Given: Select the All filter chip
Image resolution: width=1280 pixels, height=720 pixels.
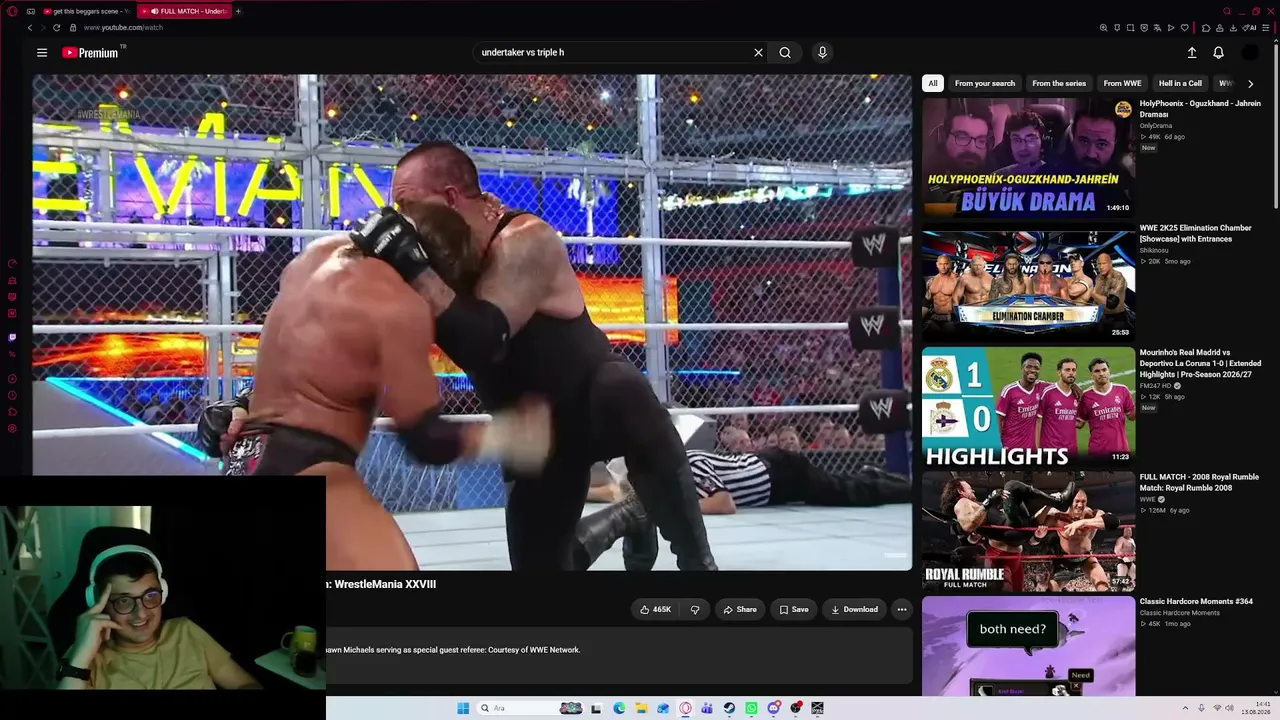Looking at the screenshot, I should point(933,84).
